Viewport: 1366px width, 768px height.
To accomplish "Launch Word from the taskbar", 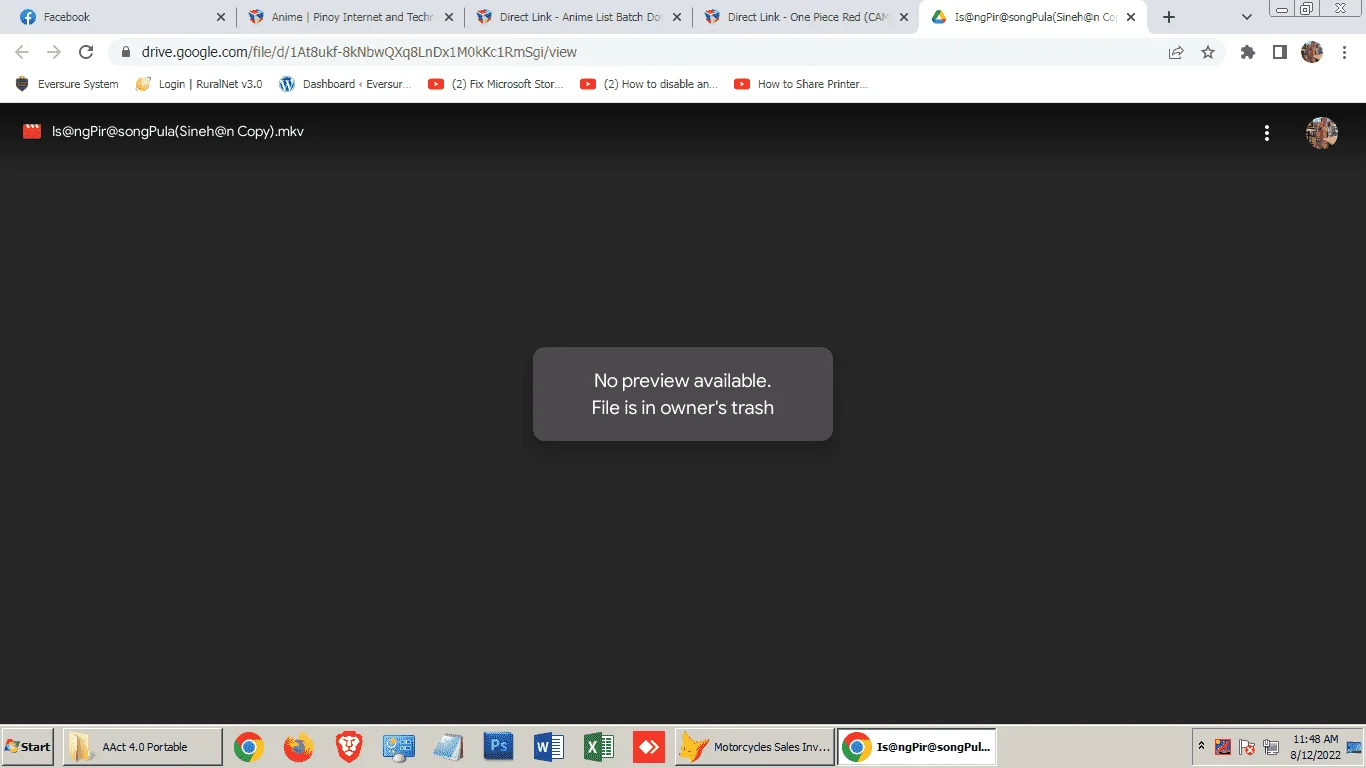I will (549, 747).
